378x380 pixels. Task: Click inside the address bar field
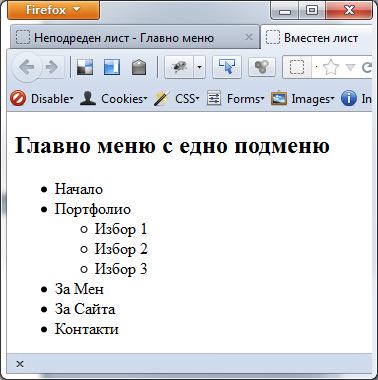pyautogui.click(x=327, y=68)
